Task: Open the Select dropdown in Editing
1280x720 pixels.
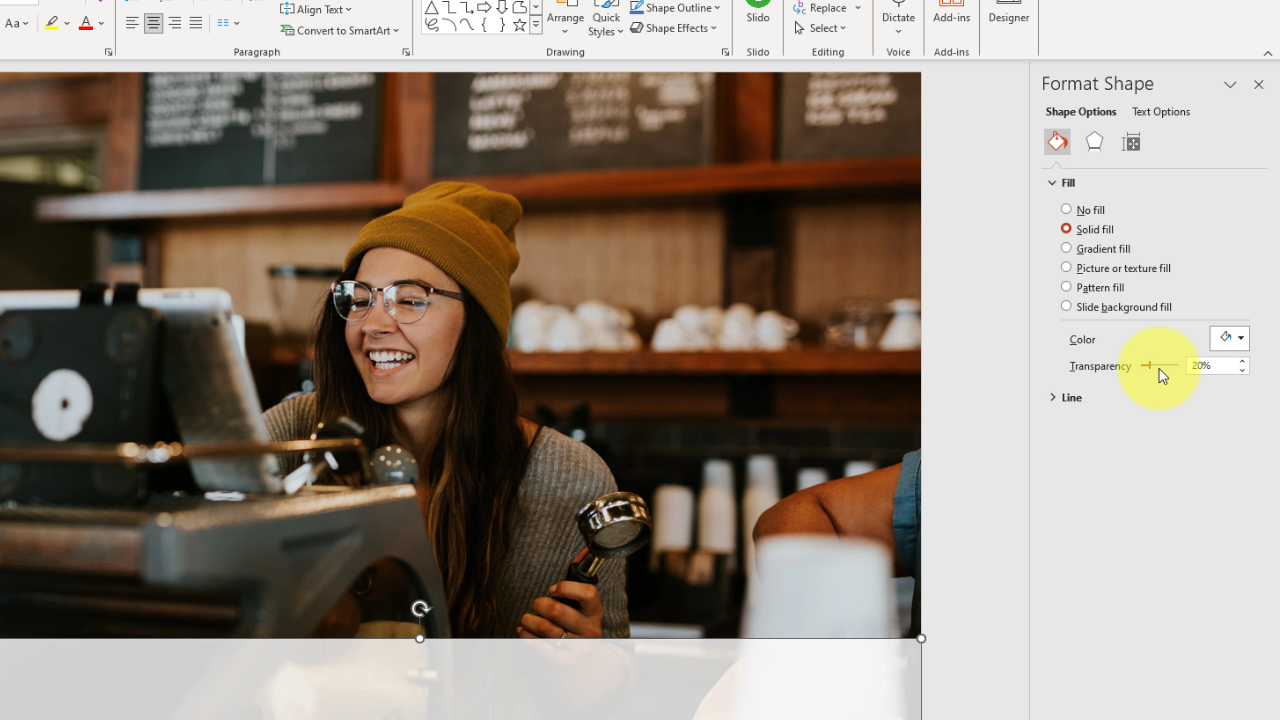Action: (x=821, y=28)
